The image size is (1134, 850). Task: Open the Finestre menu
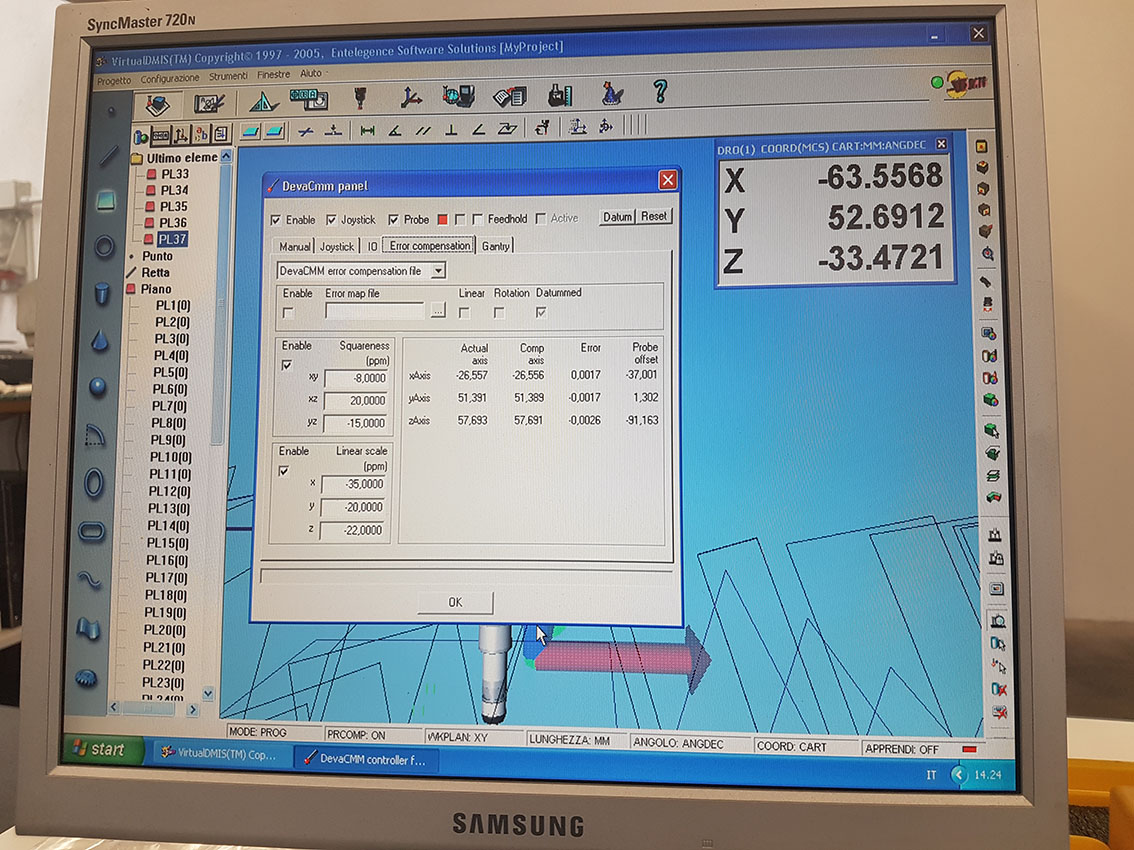(273, 75)
